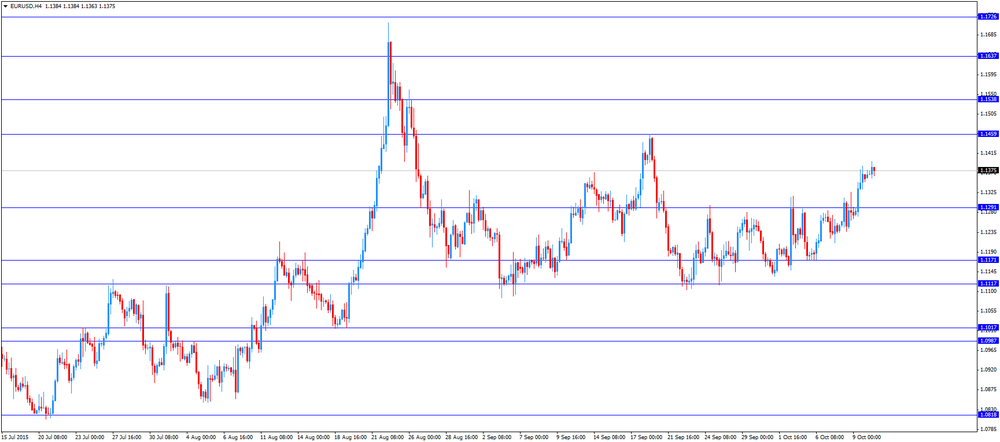Click the 21 Aug 08:00 time label

pyautogui.click(x=388, y=438)
